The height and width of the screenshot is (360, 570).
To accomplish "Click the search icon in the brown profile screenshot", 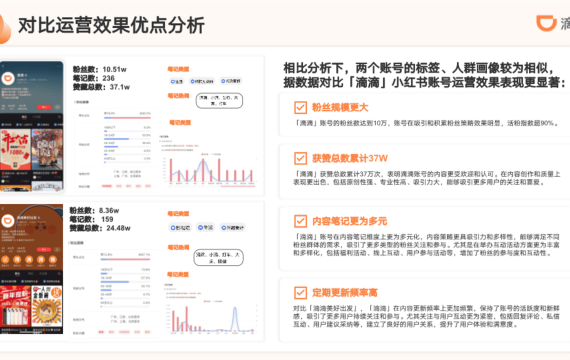I will tap(59, 273).
